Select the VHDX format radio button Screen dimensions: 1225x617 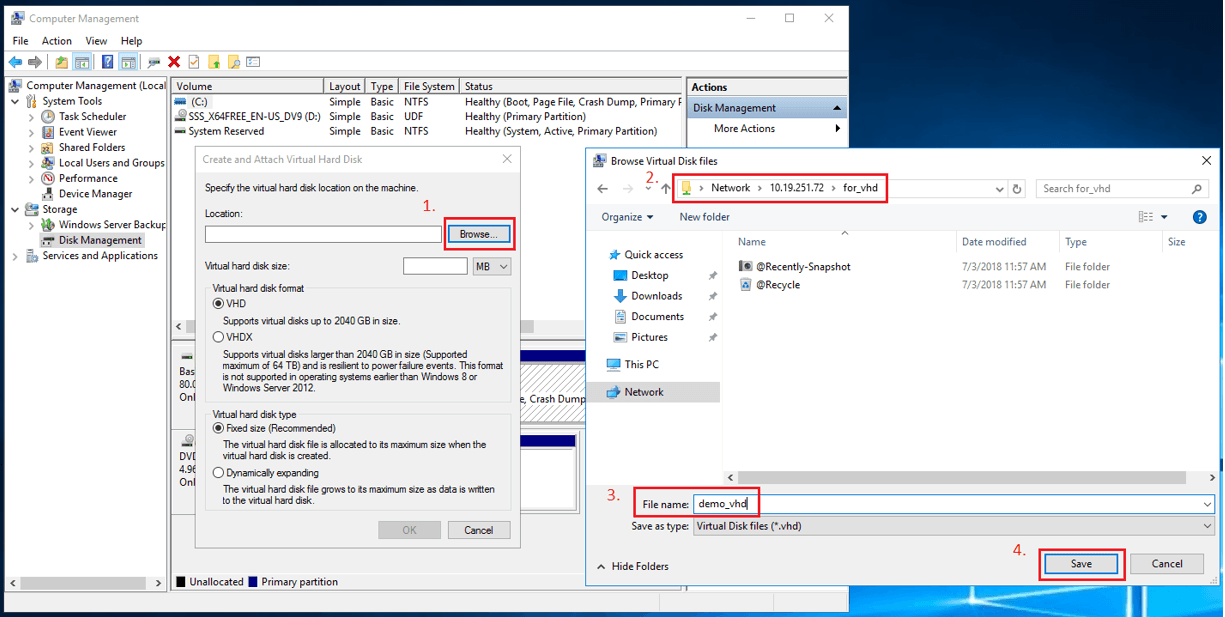(219, 338)
